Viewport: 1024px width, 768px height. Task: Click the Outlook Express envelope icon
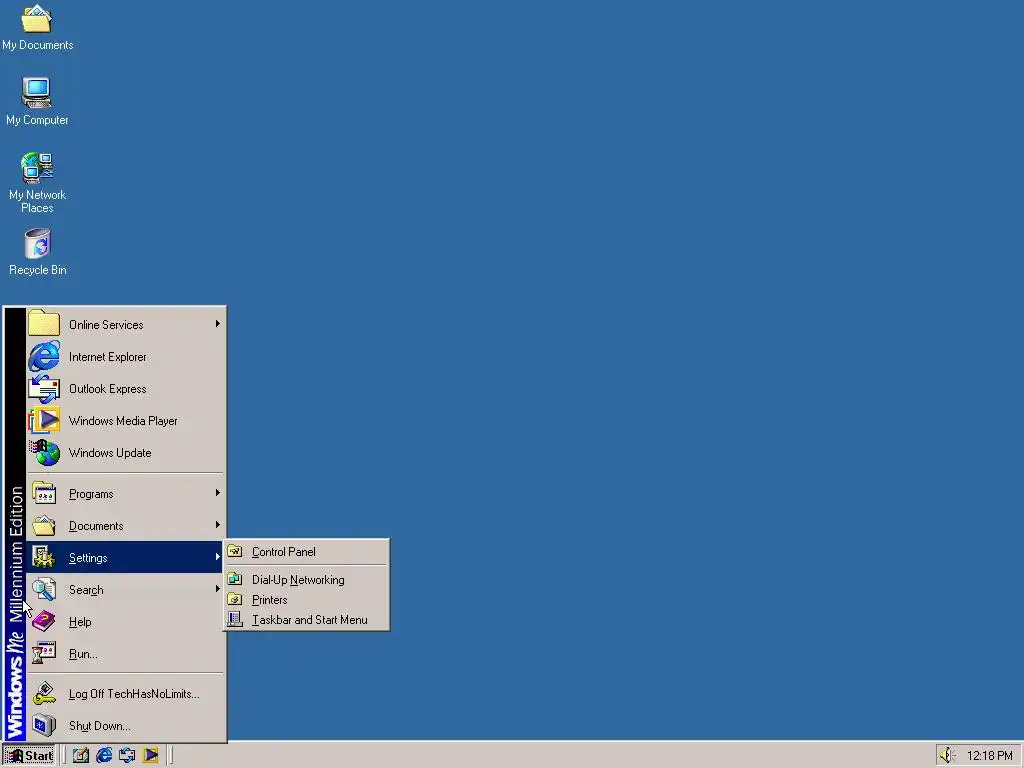pos(44,388)
